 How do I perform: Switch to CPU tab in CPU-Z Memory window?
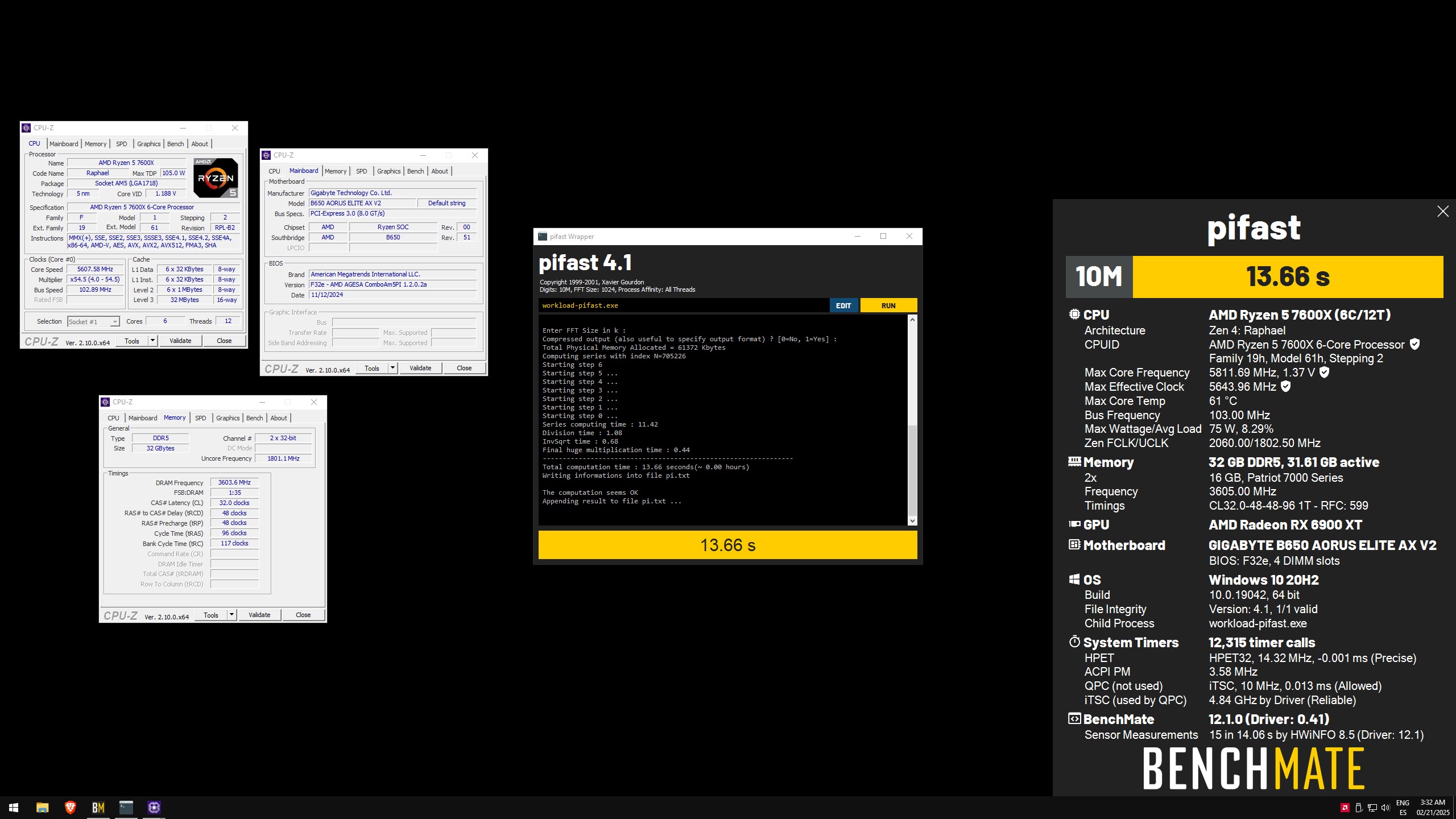click(113, 418)
